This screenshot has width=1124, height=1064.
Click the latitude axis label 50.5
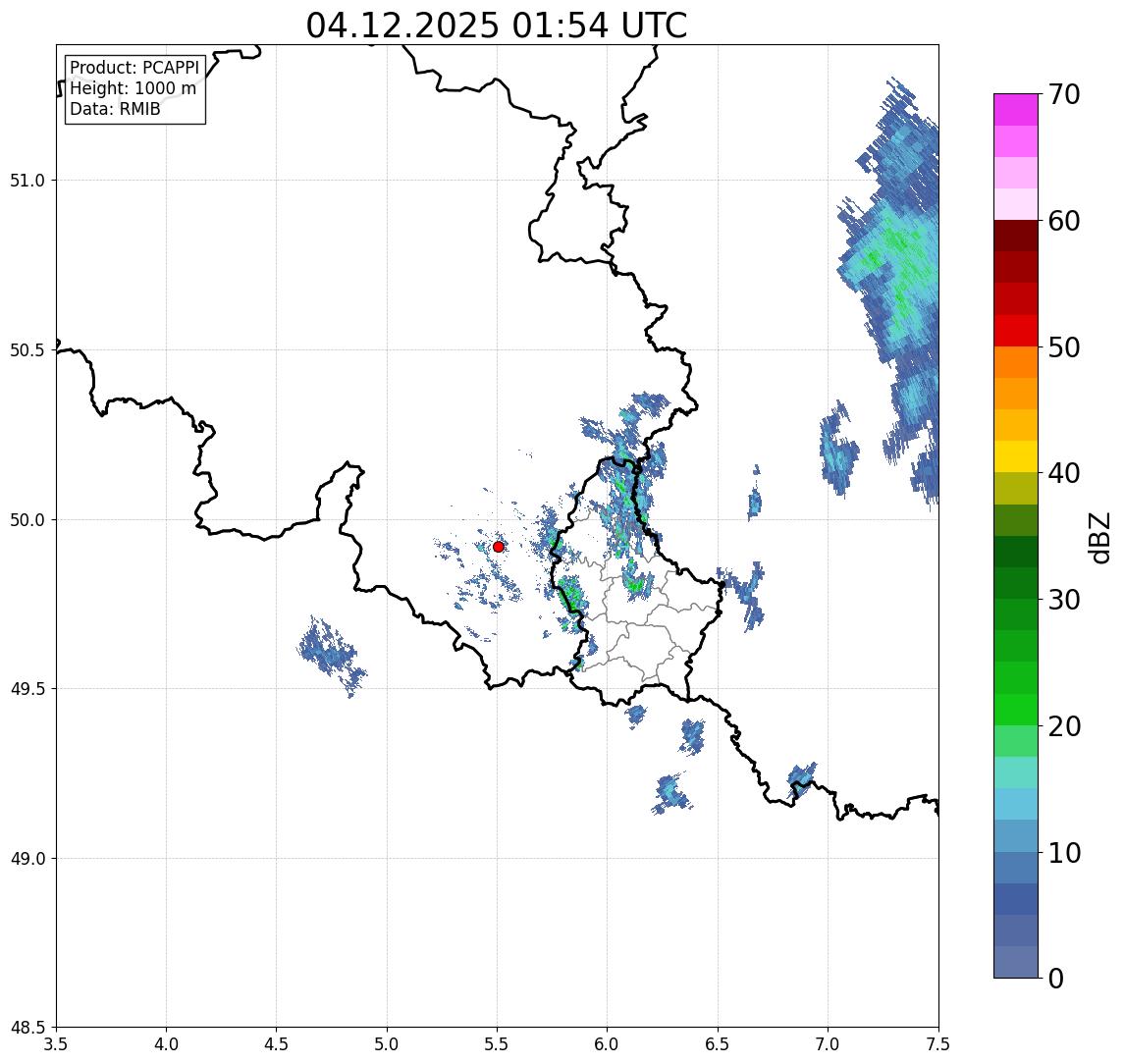point(27,350)
